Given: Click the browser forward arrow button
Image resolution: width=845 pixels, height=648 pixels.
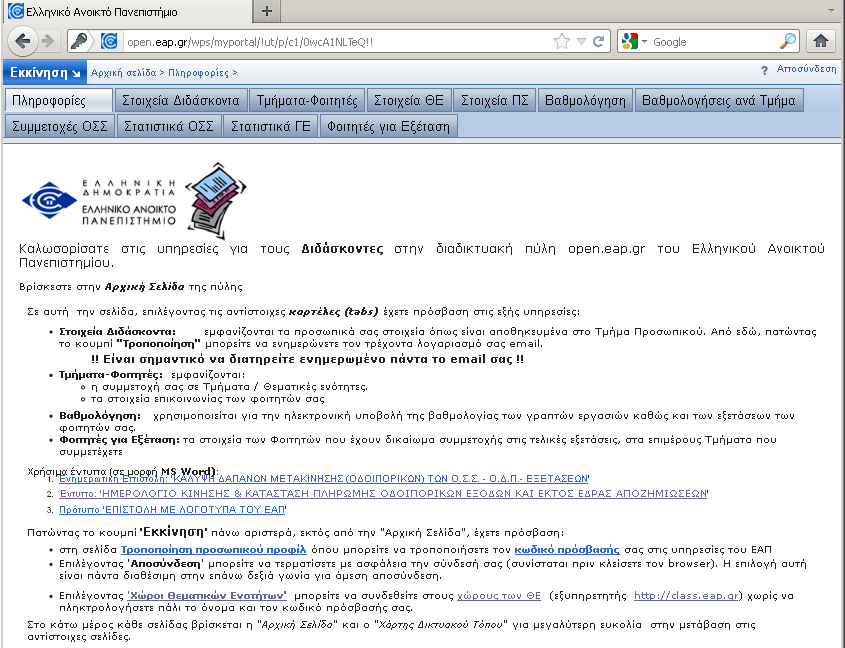Looking at the screenshot, I should 49,42.
